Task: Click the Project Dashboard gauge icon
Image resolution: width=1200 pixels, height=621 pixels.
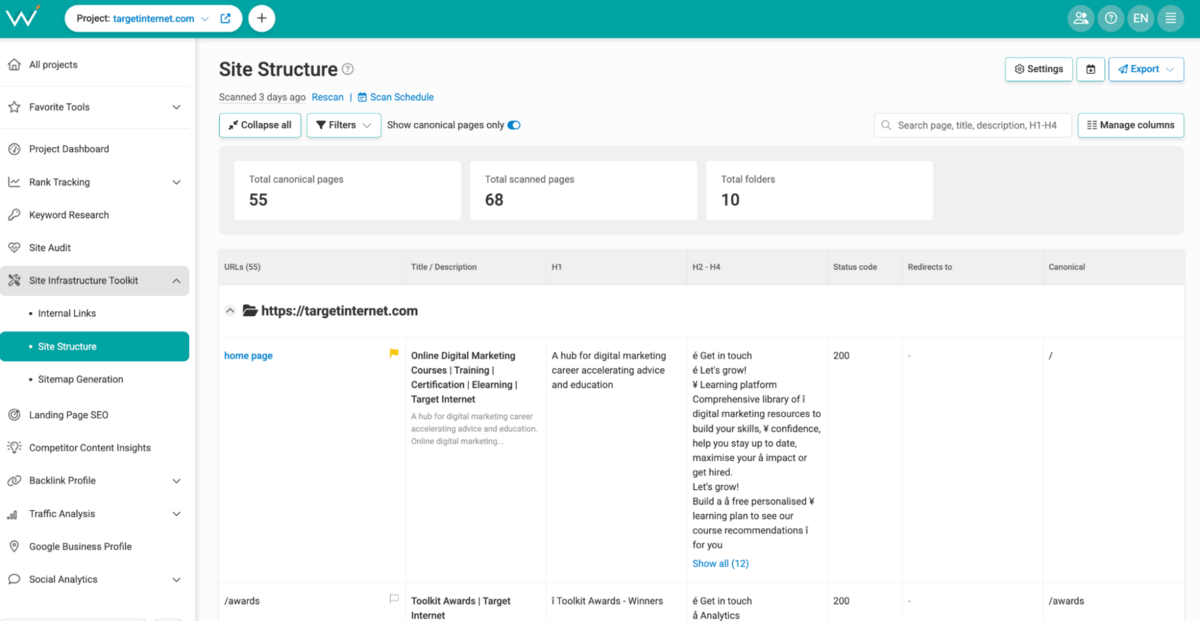Action: click(x=14, y=149)
